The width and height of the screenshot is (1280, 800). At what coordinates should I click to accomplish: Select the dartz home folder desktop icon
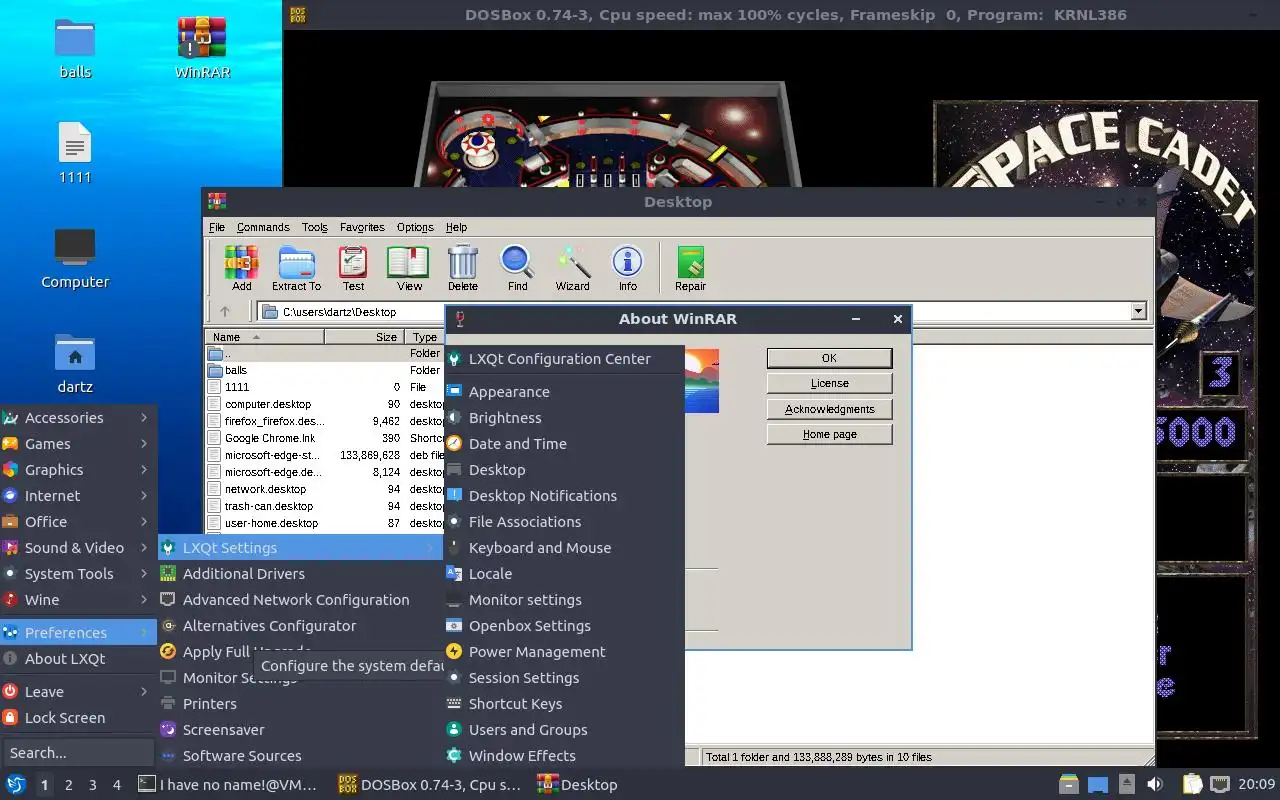pyautogui.click(x=75, y=363)
